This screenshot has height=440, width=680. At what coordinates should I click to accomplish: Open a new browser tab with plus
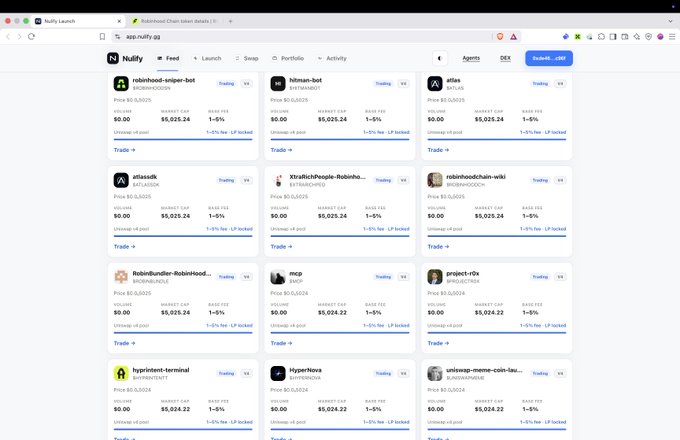coord(230,21)
